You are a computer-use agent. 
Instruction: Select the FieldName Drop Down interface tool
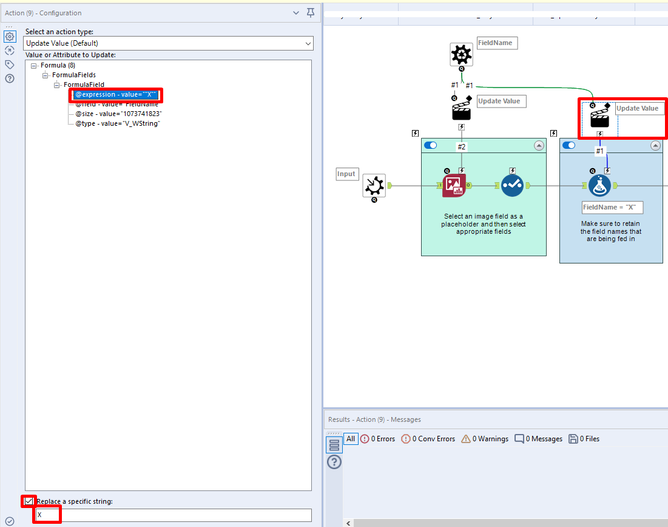pos(461,55)
